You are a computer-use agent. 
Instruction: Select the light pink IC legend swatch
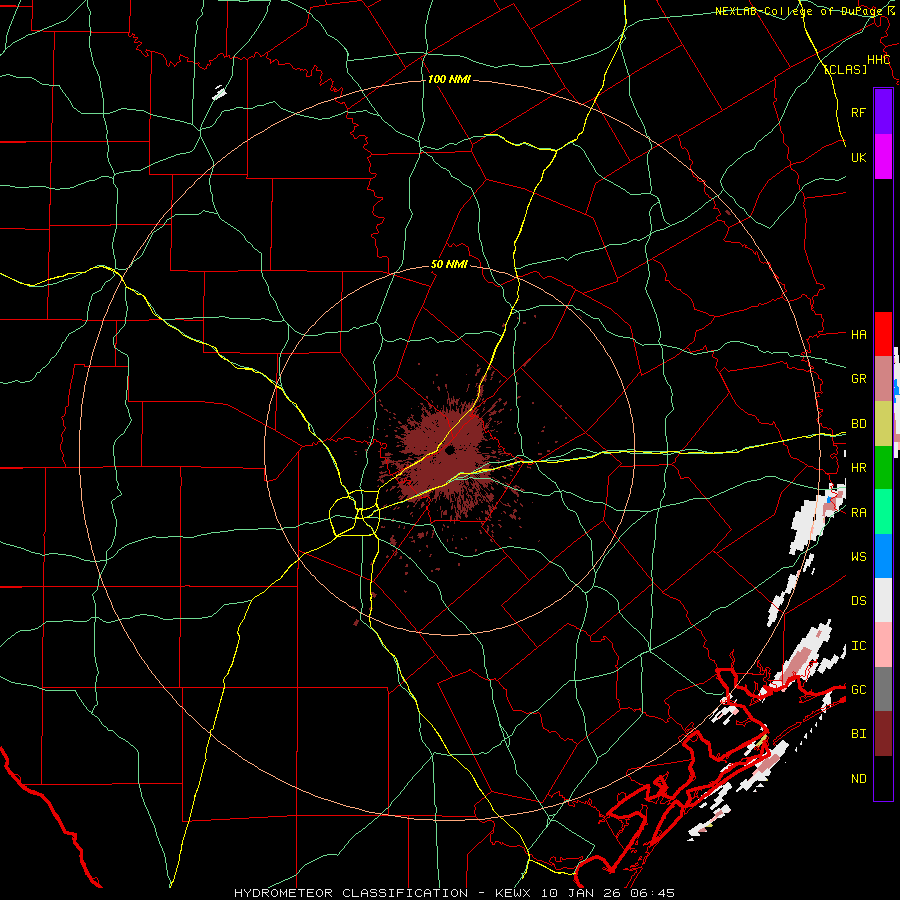(x=883, y=645)
